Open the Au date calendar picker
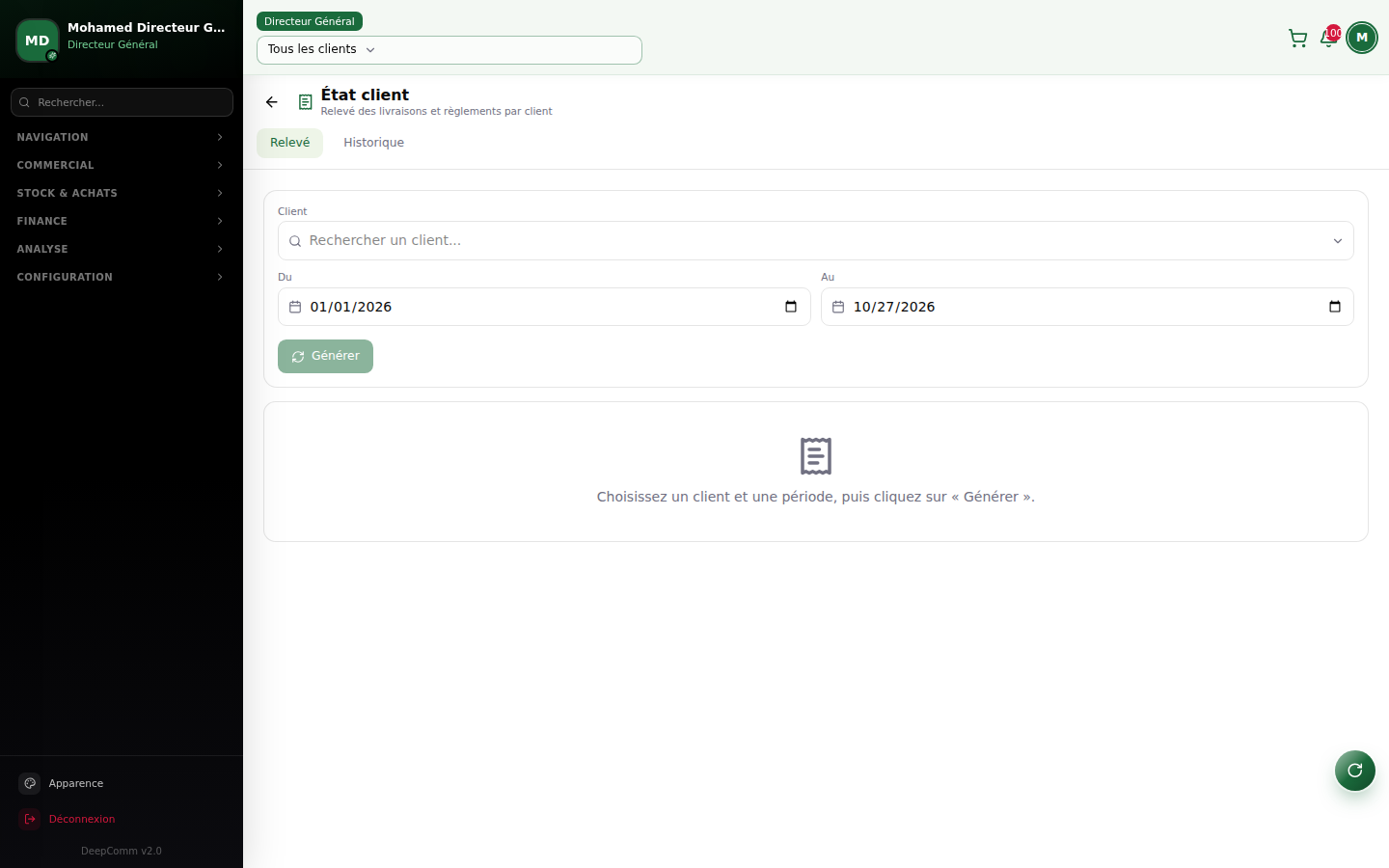Image resolution: width=1389 pixels, height=868 pixels. point(1335,307)
